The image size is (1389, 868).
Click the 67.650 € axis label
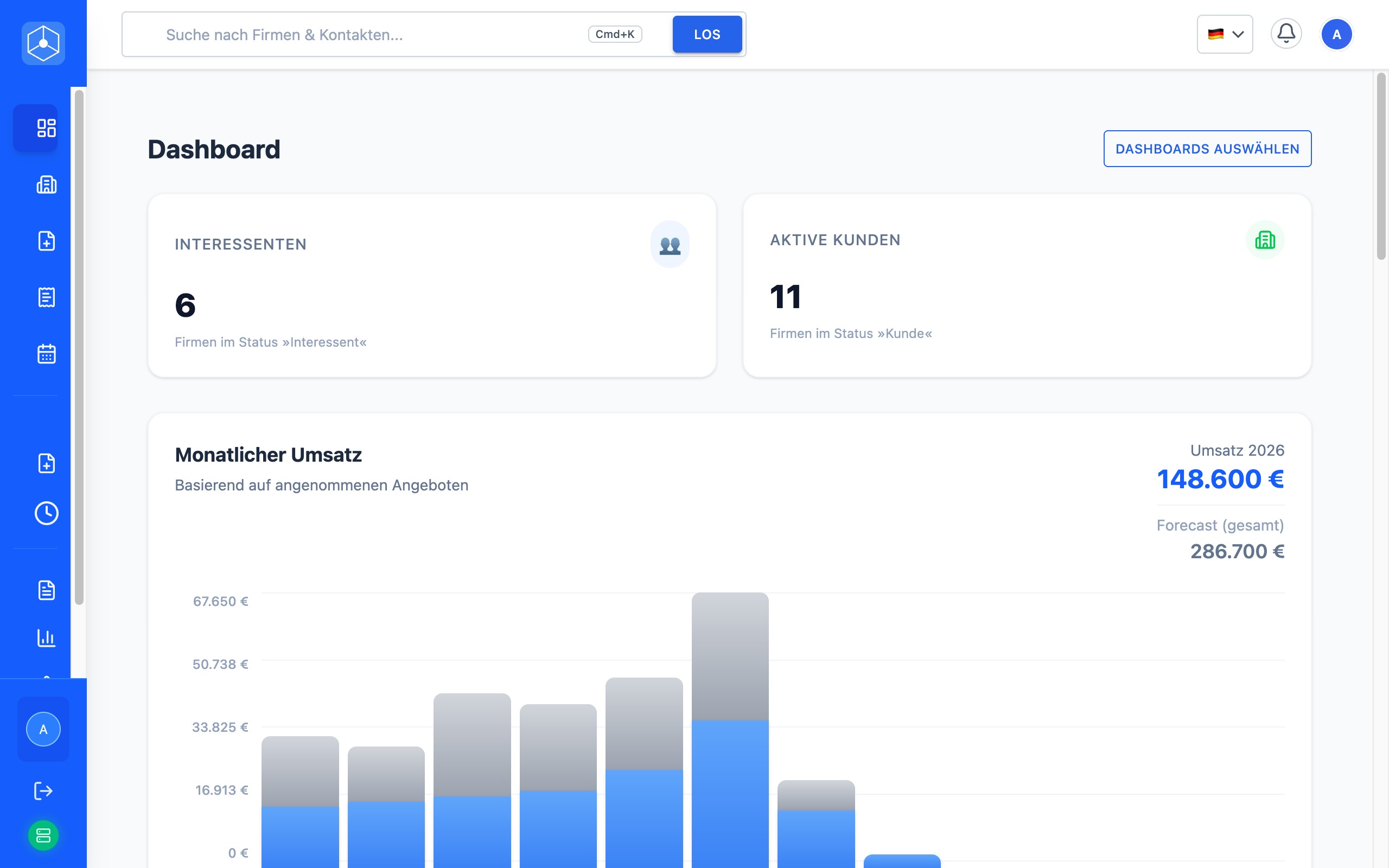220,601
